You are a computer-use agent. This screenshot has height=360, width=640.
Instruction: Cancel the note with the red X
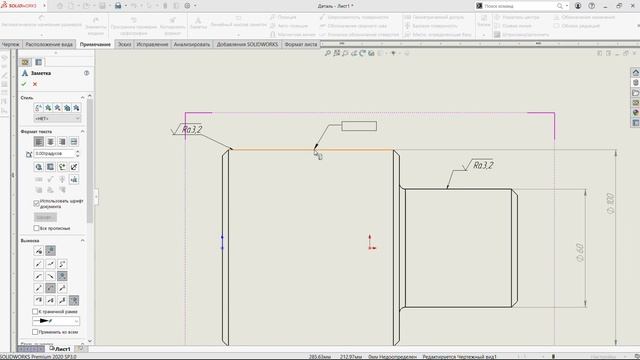(35, 84)
